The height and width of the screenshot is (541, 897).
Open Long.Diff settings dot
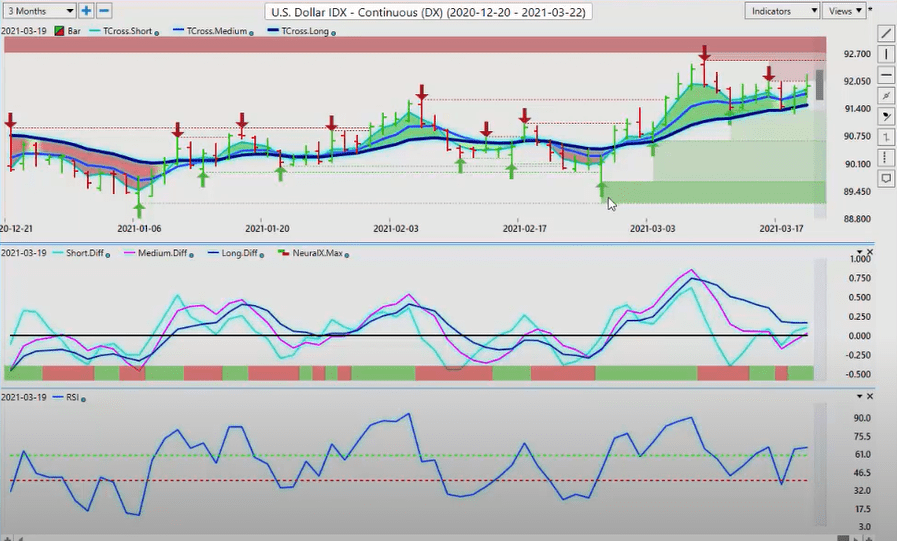click(261, 255)
